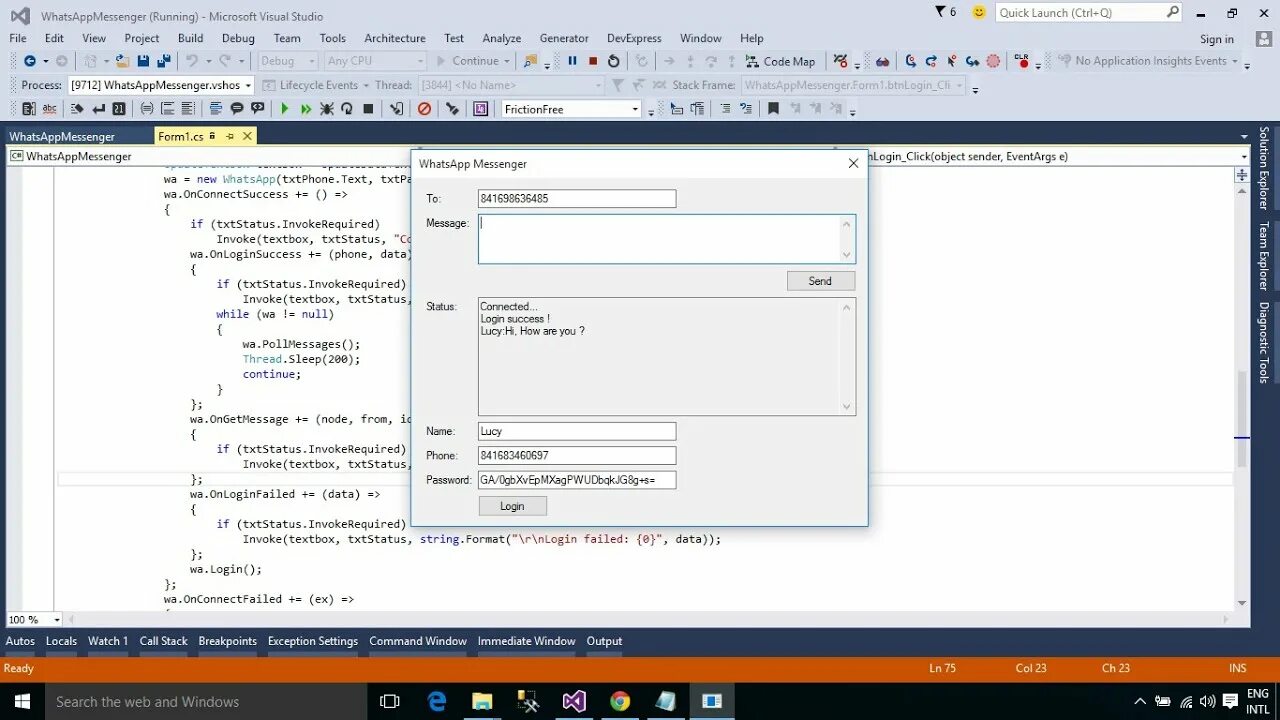Open Microsoft Edge from the taskbar
Image resolution: width=1280 pixels, height=720 pixels.
coord(437,701)
